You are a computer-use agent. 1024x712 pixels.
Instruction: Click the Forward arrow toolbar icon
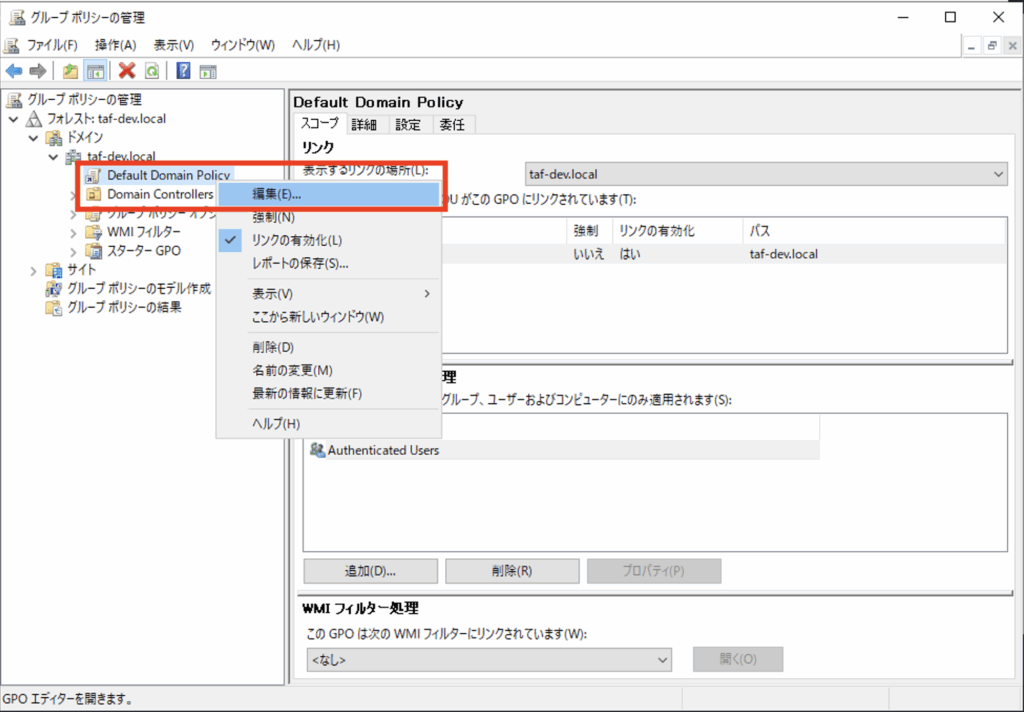(37, 71)
